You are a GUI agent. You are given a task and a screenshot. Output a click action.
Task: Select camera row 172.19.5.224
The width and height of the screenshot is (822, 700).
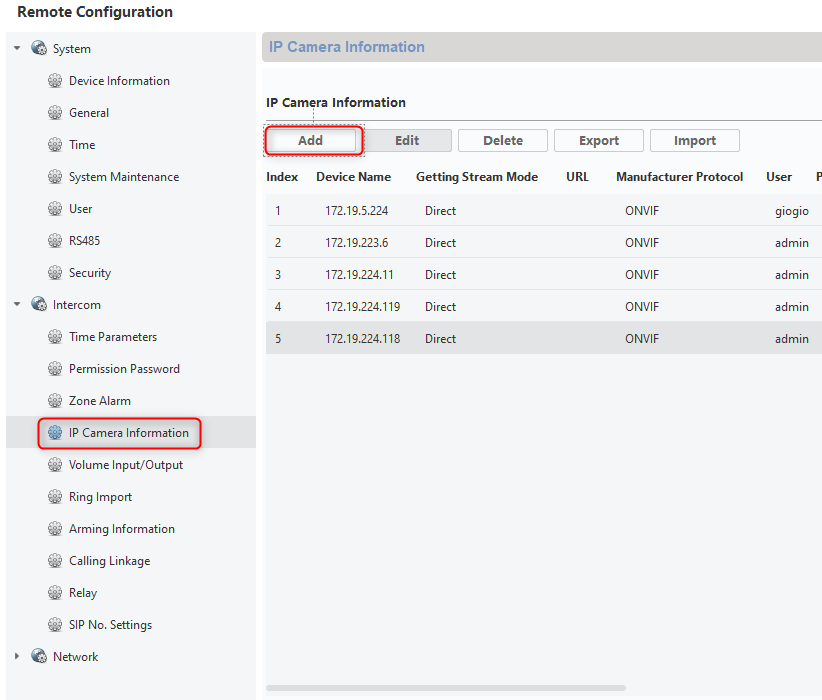(x=544, y=210)
